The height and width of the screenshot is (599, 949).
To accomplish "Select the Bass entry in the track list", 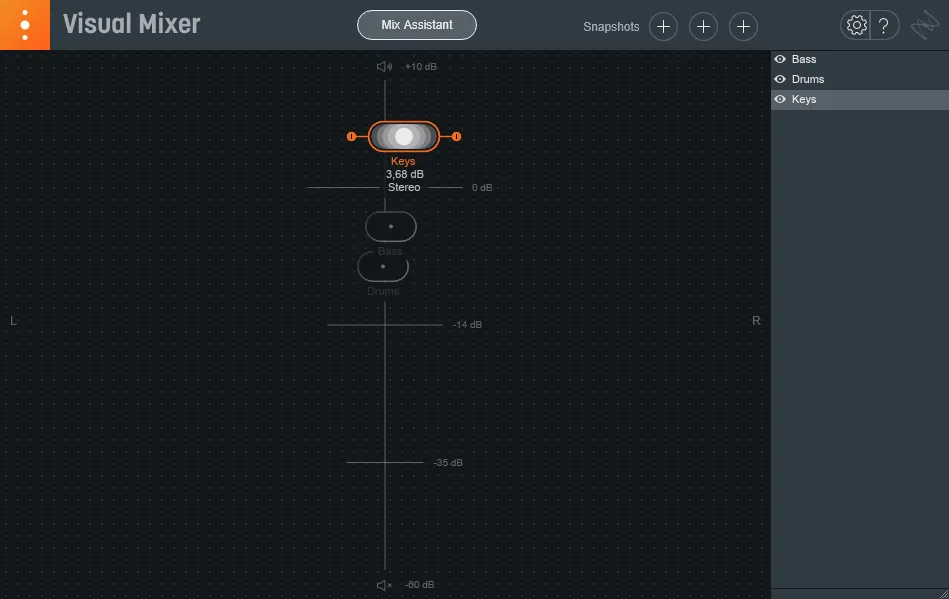I will [x=803, y=59].
